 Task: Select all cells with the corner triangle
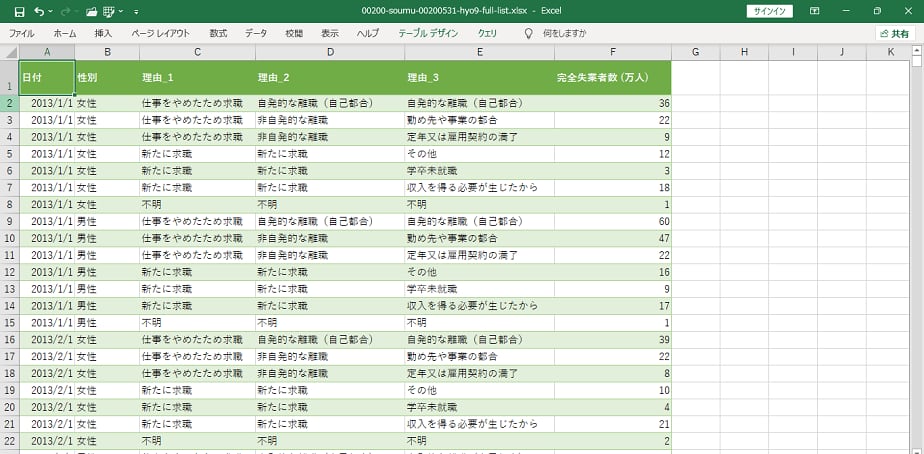(9, 52)
